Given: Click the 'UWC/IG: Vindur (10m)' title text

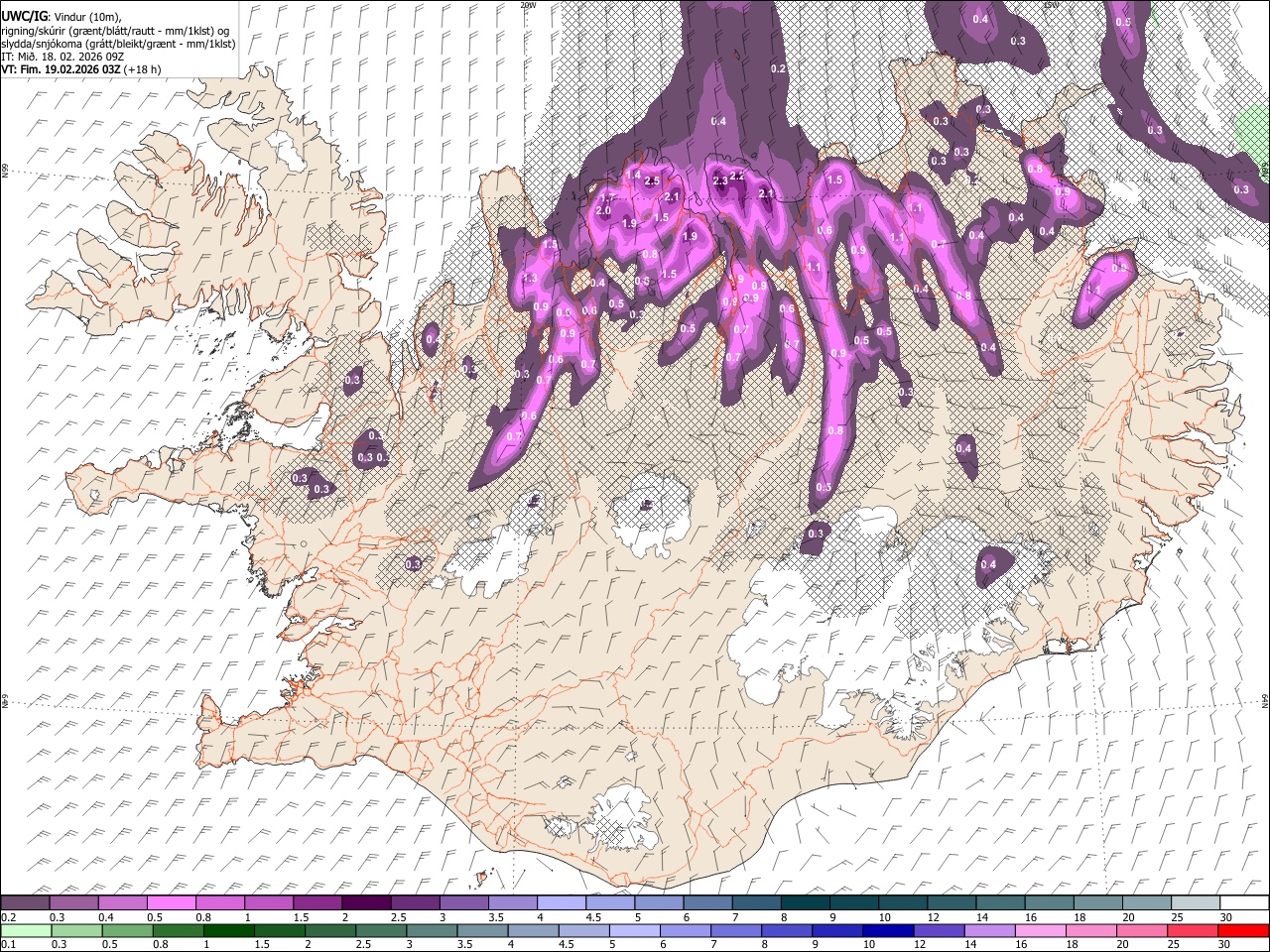Looking at the screenshot, I should point(62,16).
